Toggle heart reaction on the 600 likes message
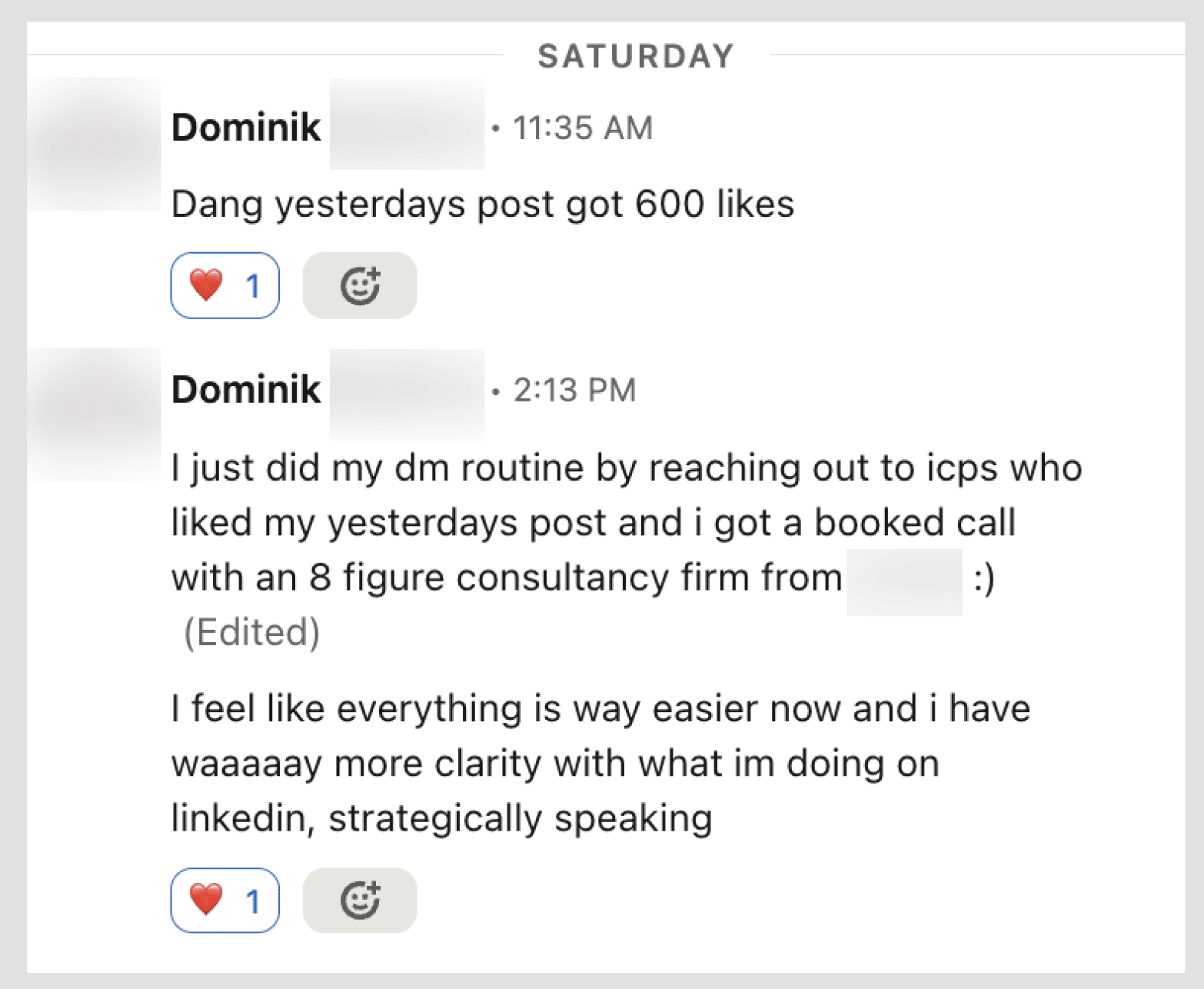This screenshot has height=989, width=1204. click(225, 286)
